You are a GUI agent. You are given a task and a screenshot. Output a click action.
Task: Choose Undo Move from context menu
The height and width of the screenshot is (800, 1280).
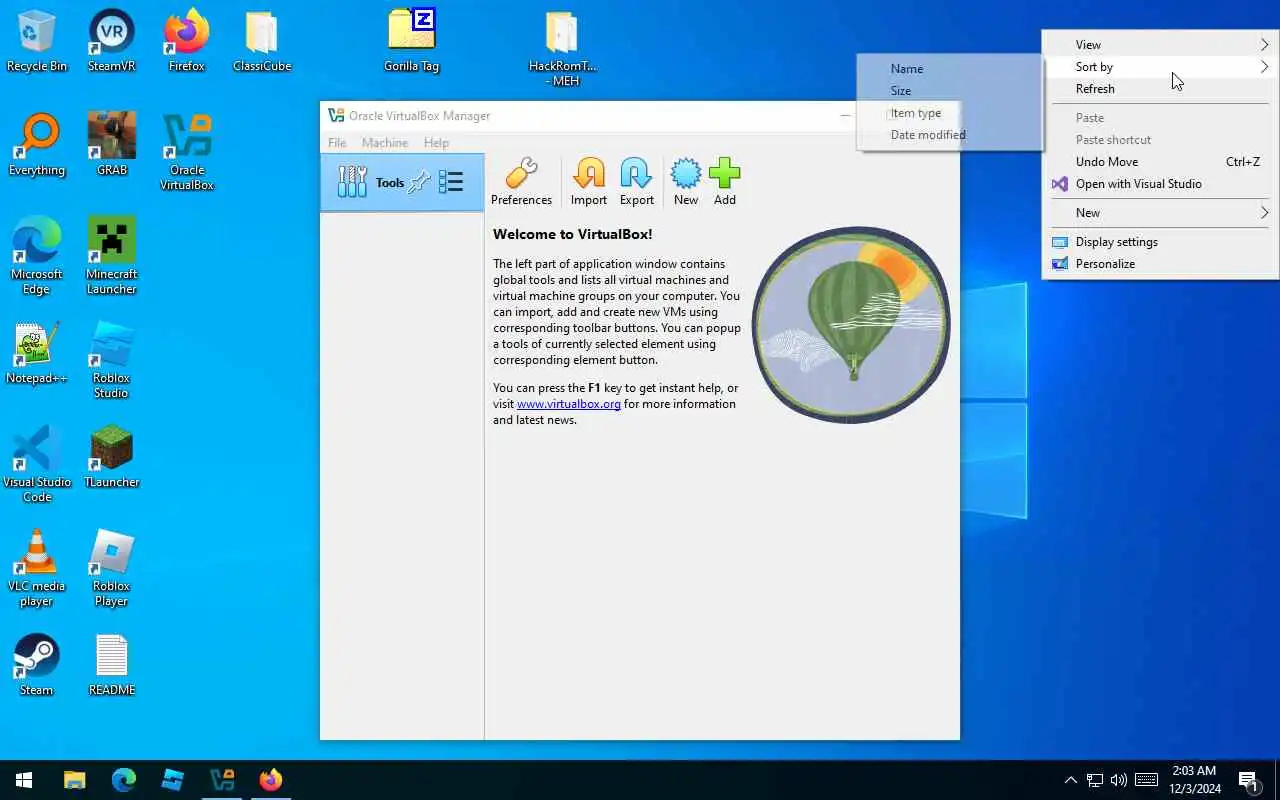(1160, 162)
